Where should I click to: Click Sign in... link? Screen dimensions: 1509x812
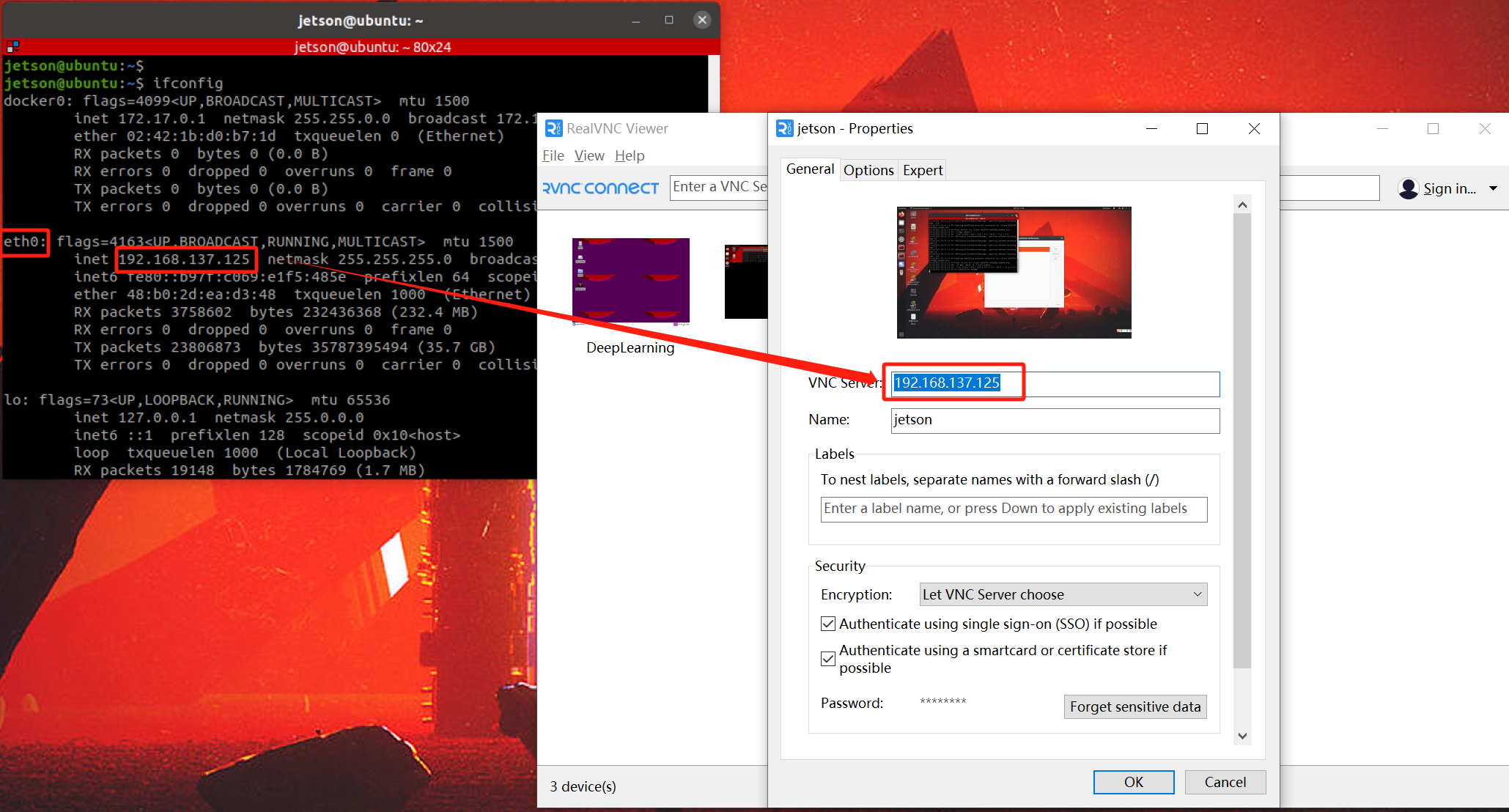(x=1450, y=188)
